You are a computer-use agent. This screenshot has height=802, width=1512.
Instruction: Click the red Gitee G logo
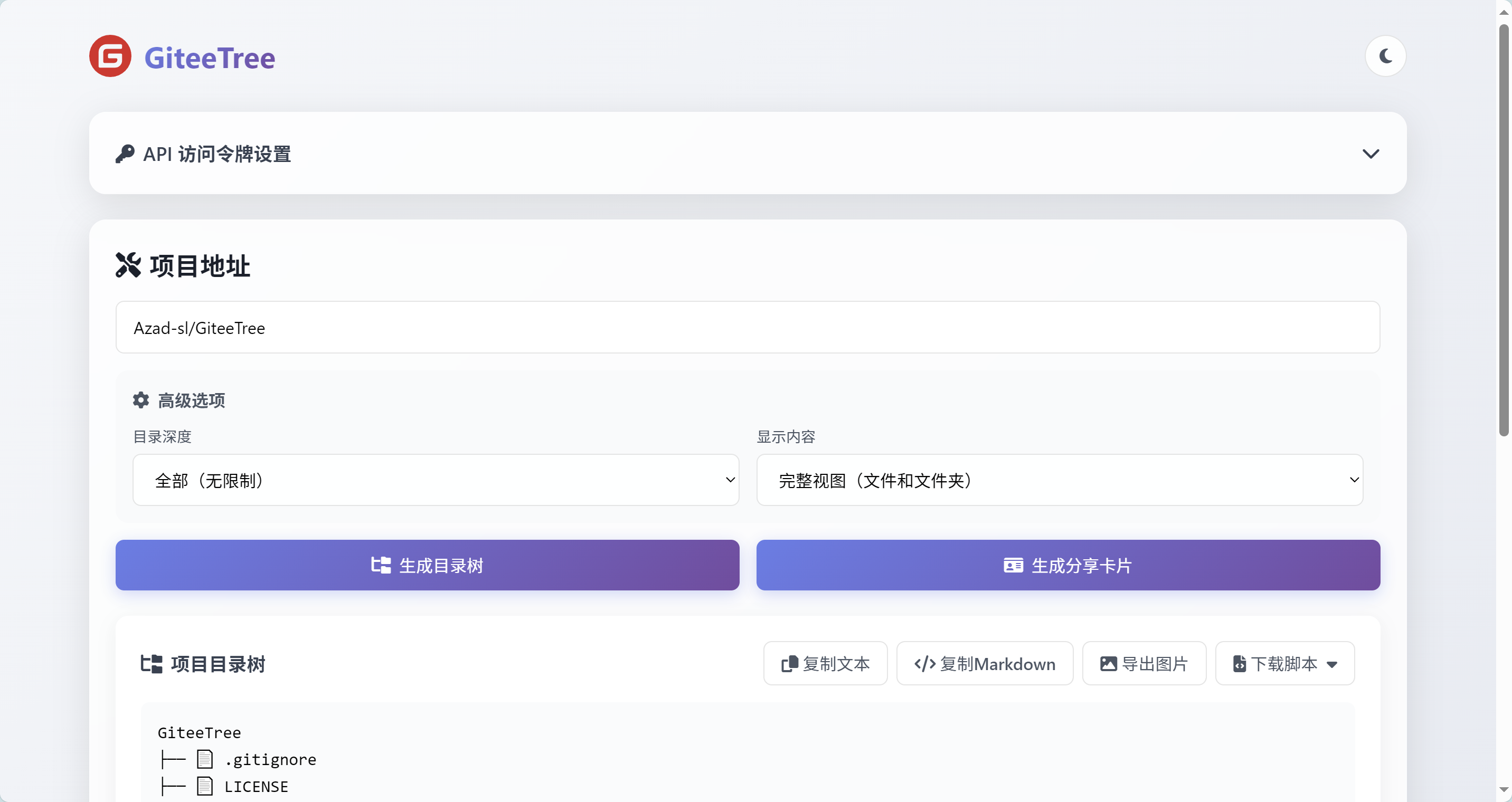coord(110,56)
